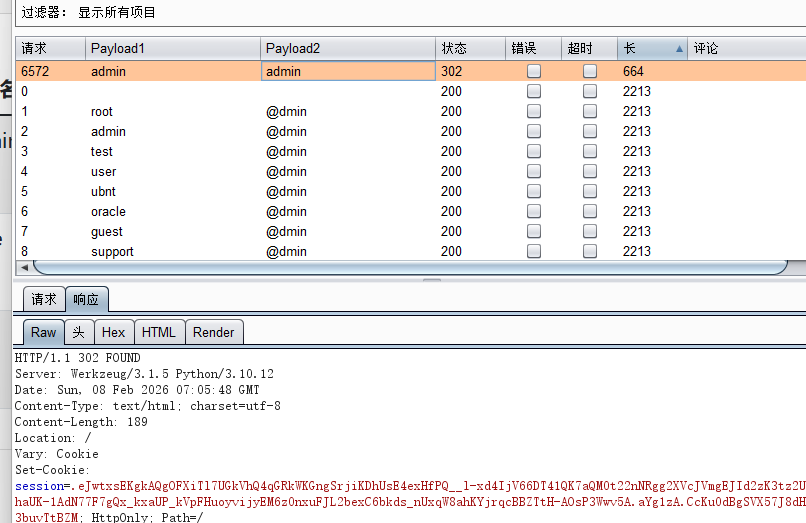Screen dimensions: 806x523
Task: Toggle 超时 checkbox for the guest row
Action: coord(590,231)
